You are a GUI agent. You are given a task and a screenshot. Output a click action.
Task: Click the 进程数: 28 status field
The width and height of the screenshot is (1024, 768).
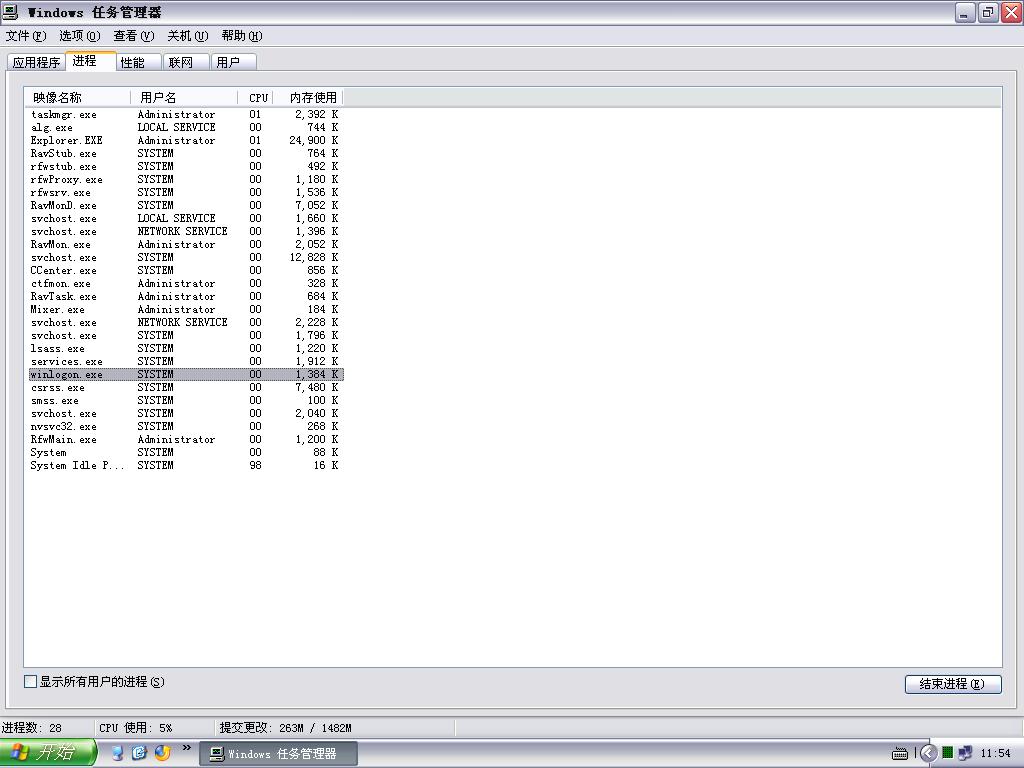pos(46,728)
